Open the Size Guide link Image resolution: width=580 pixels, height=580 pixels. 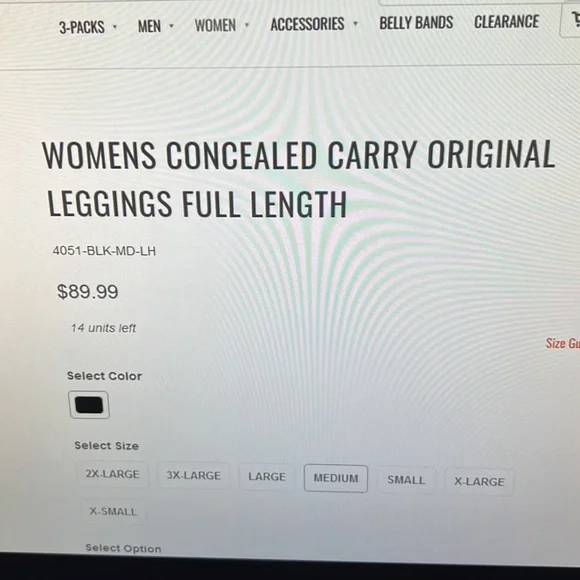click(x=563, y=343)
